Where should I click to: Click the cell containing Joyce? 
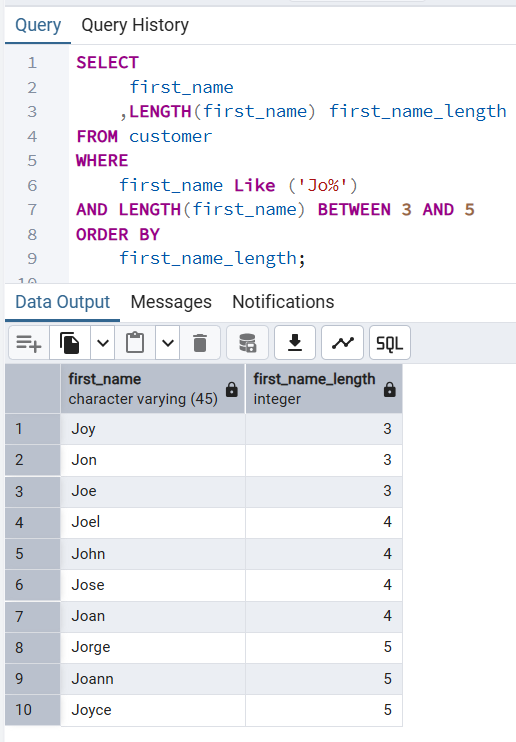coord(152,710)
